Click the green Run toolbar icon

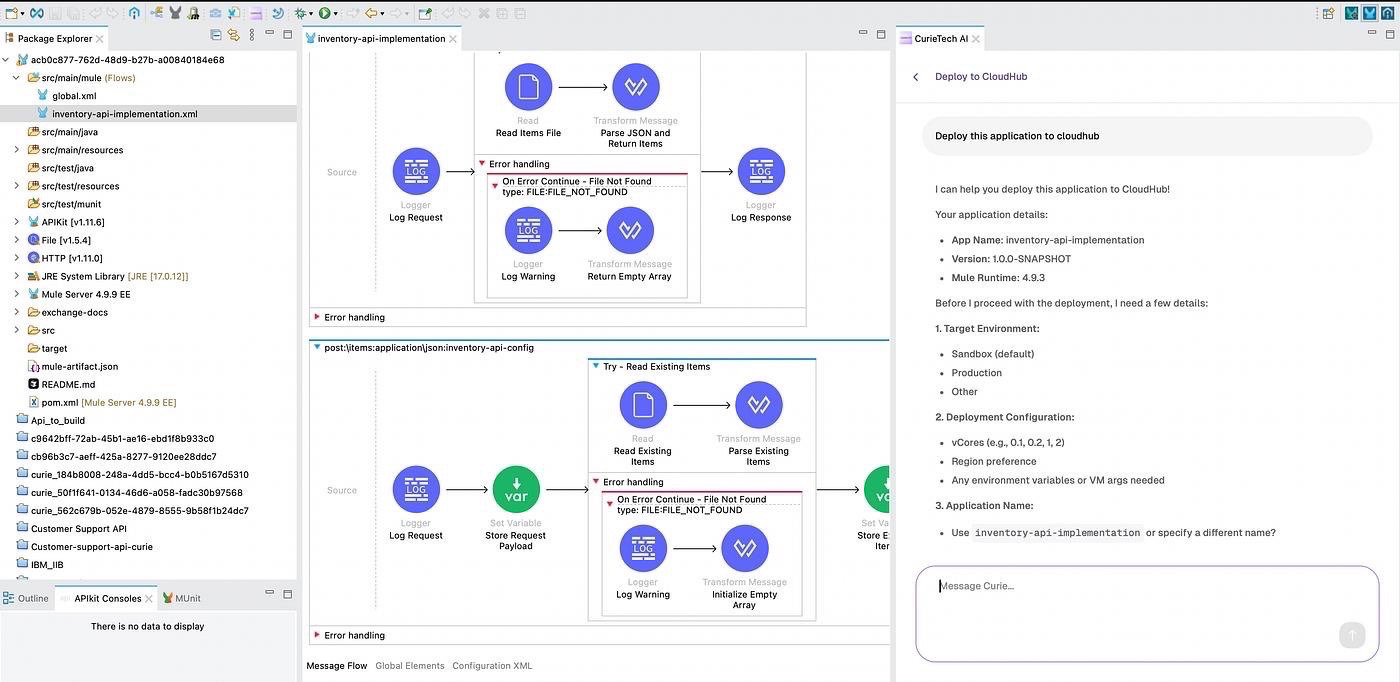324,13
